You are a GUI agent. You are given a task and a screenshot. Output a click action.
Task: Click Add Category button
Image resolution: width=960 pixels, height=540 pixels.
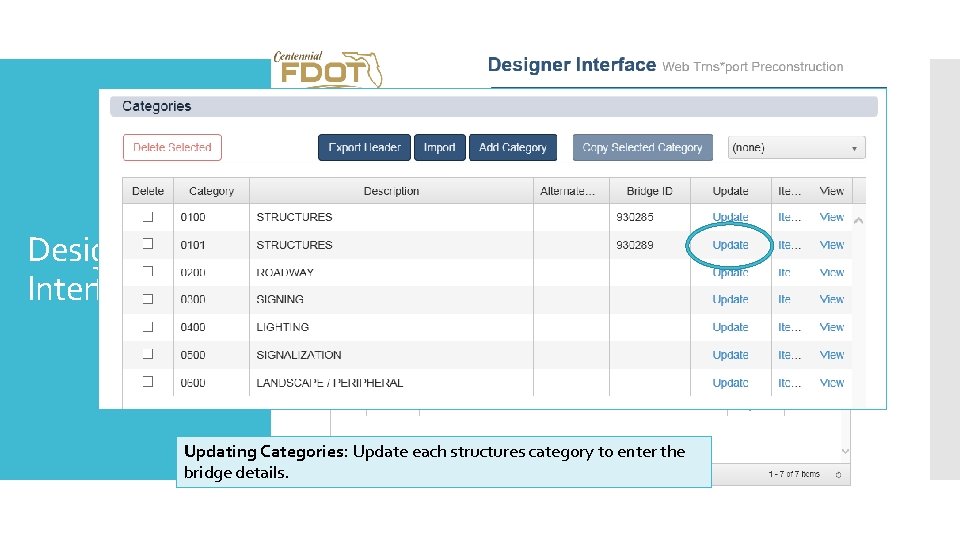click(512, 148)
